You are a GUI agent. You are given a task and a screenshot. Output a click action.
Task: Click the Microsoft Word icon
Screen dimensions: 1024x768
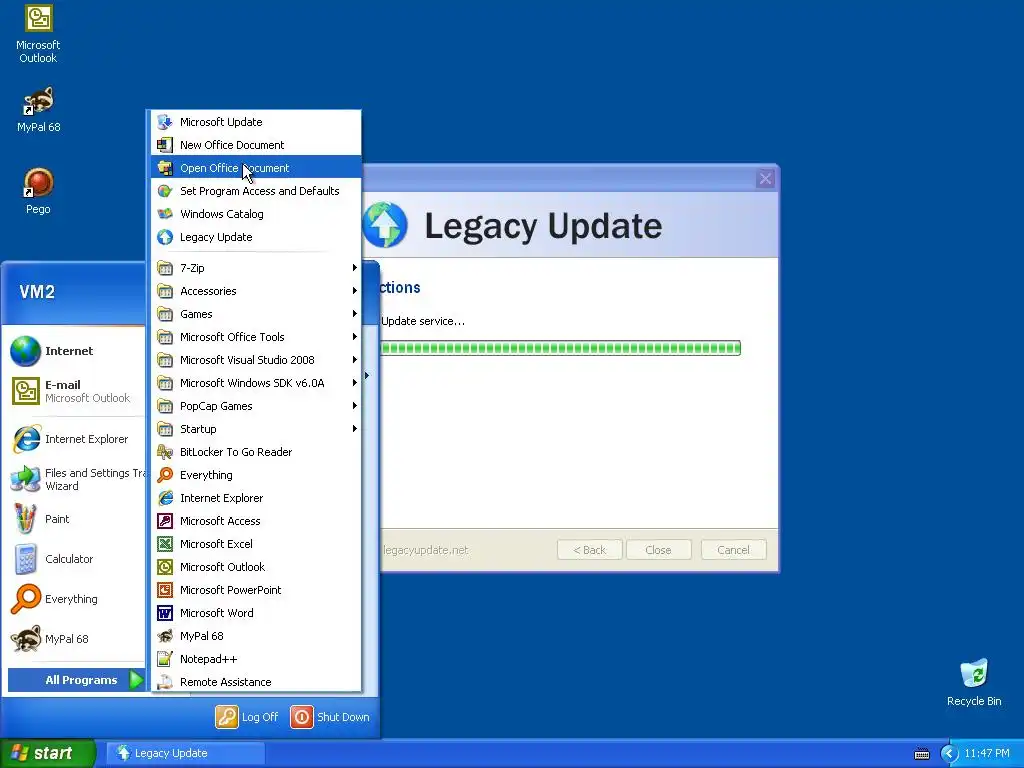[165, 613]
